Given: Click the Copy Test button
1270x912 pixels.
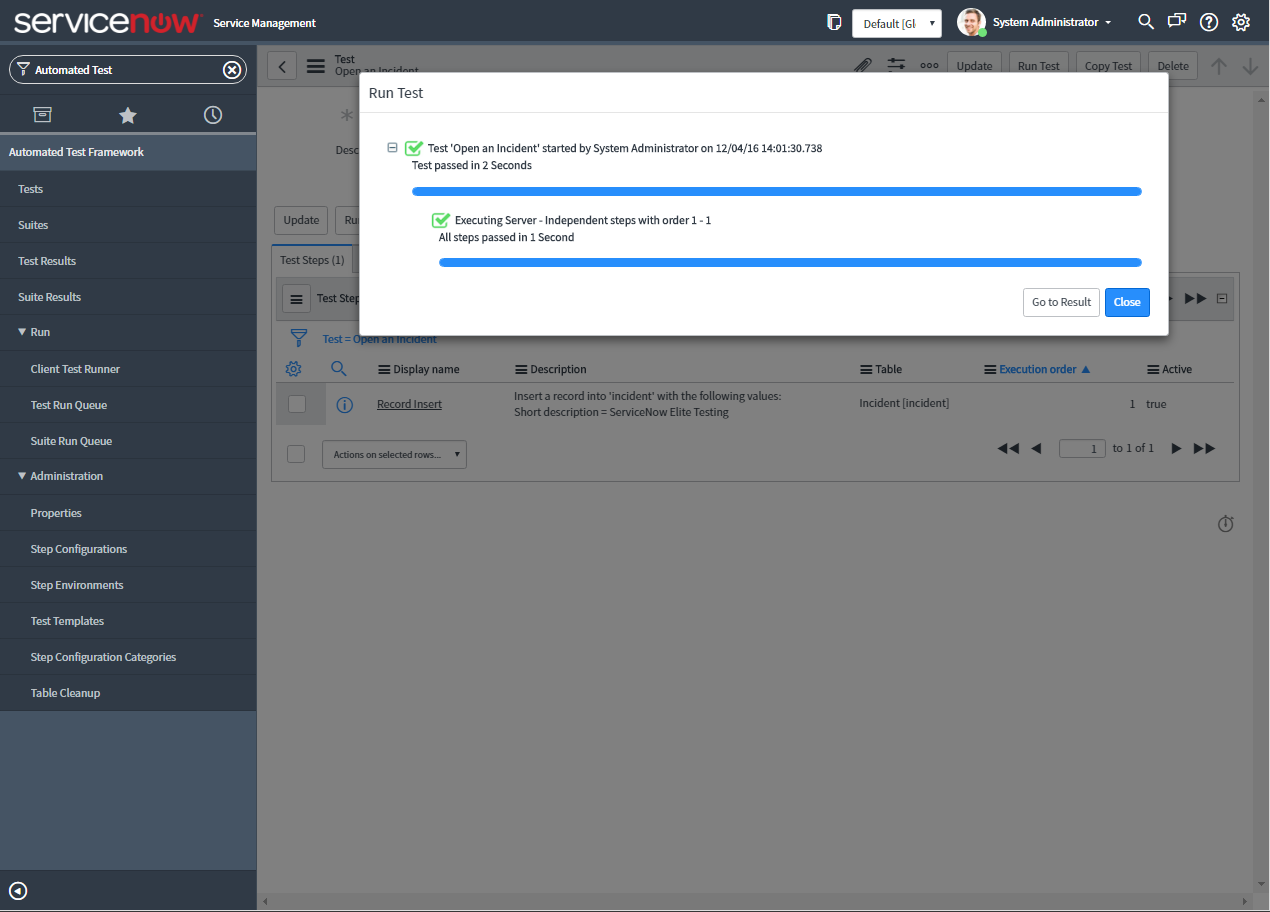Looking at the screenshot, I should [1108, 66].
